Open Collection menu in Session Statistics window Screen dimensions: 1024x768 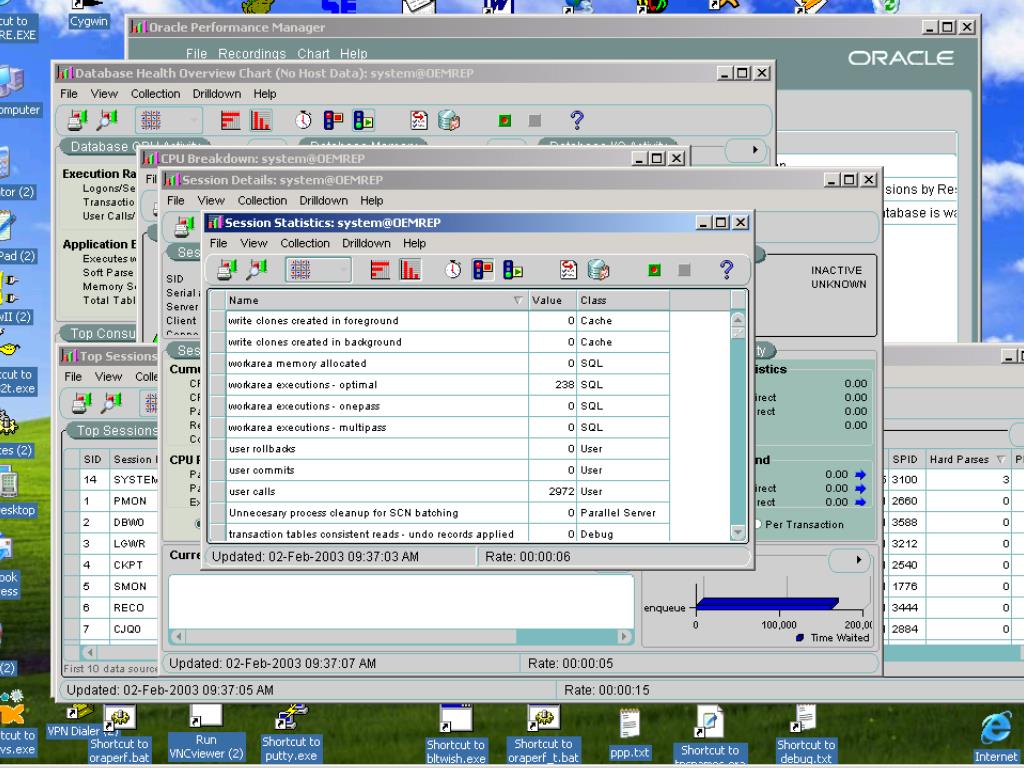[305, 243]
